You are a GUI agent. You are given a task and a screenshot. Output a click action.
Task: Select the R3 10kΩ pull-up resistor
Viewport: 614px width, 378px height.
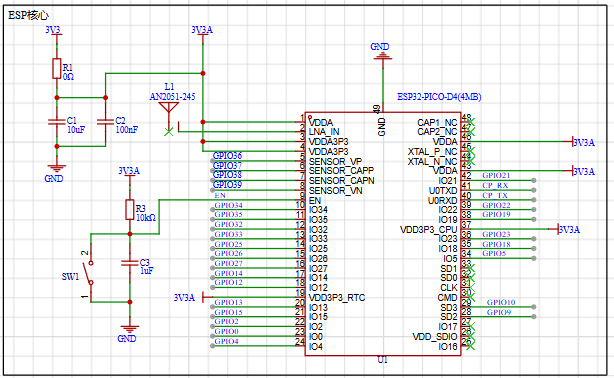click(130, 210)
